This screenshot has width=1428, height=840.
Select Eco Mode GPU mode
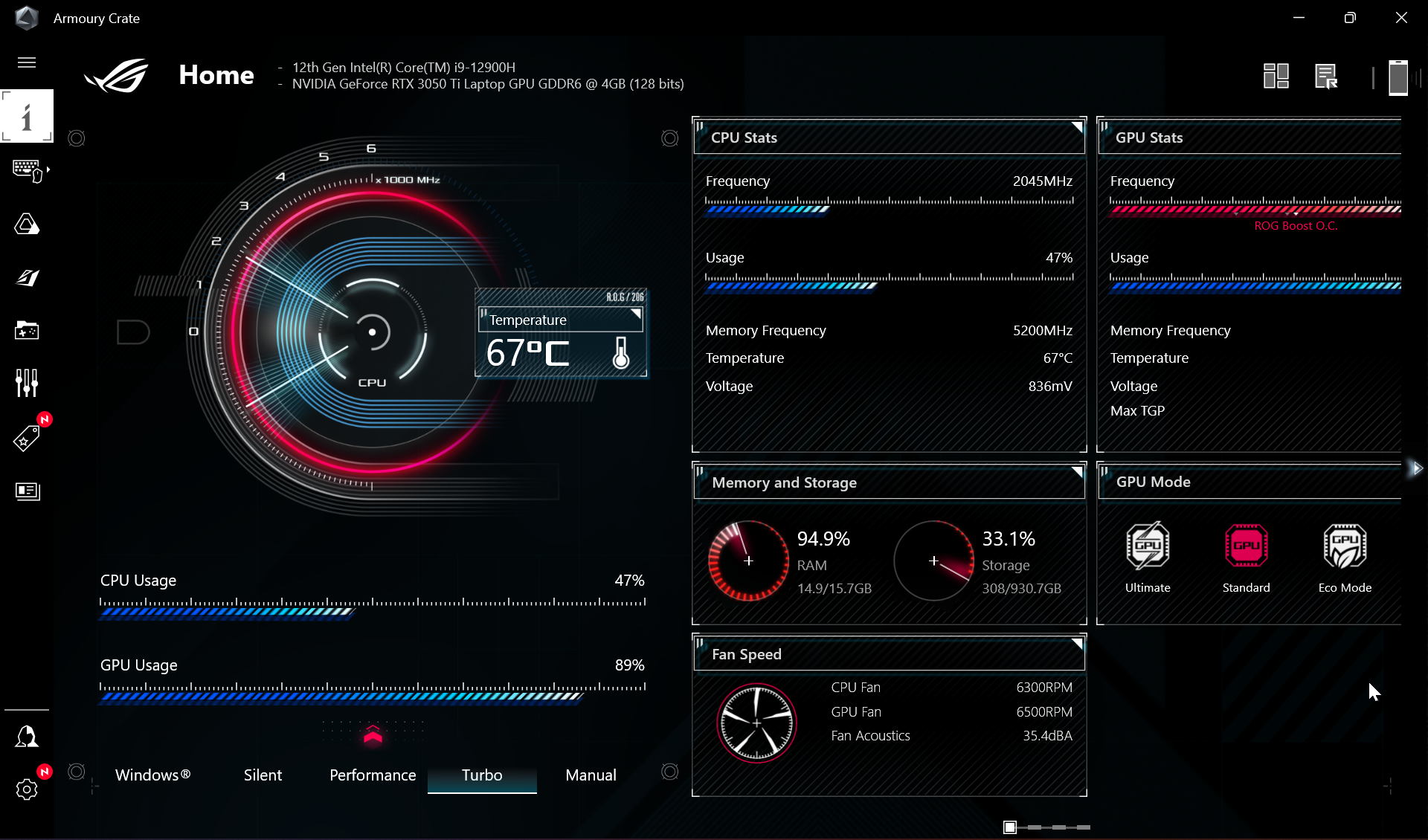(x=1345, y=558)
